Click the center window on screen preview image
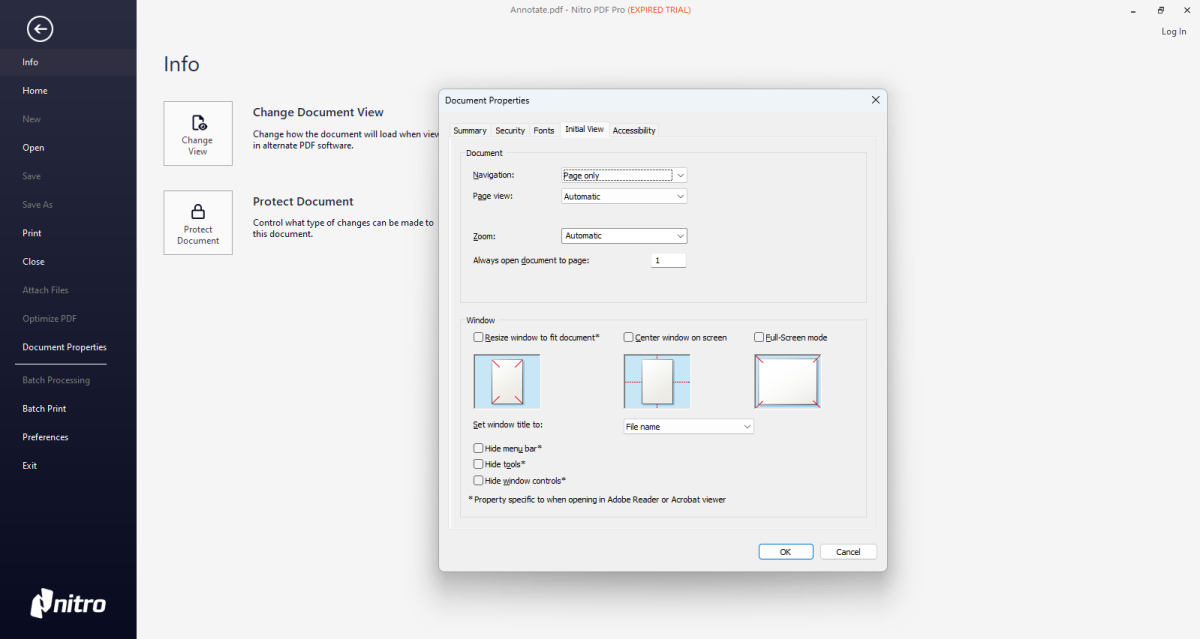This screenshot has width=1200, height=639. click(657, 381)
